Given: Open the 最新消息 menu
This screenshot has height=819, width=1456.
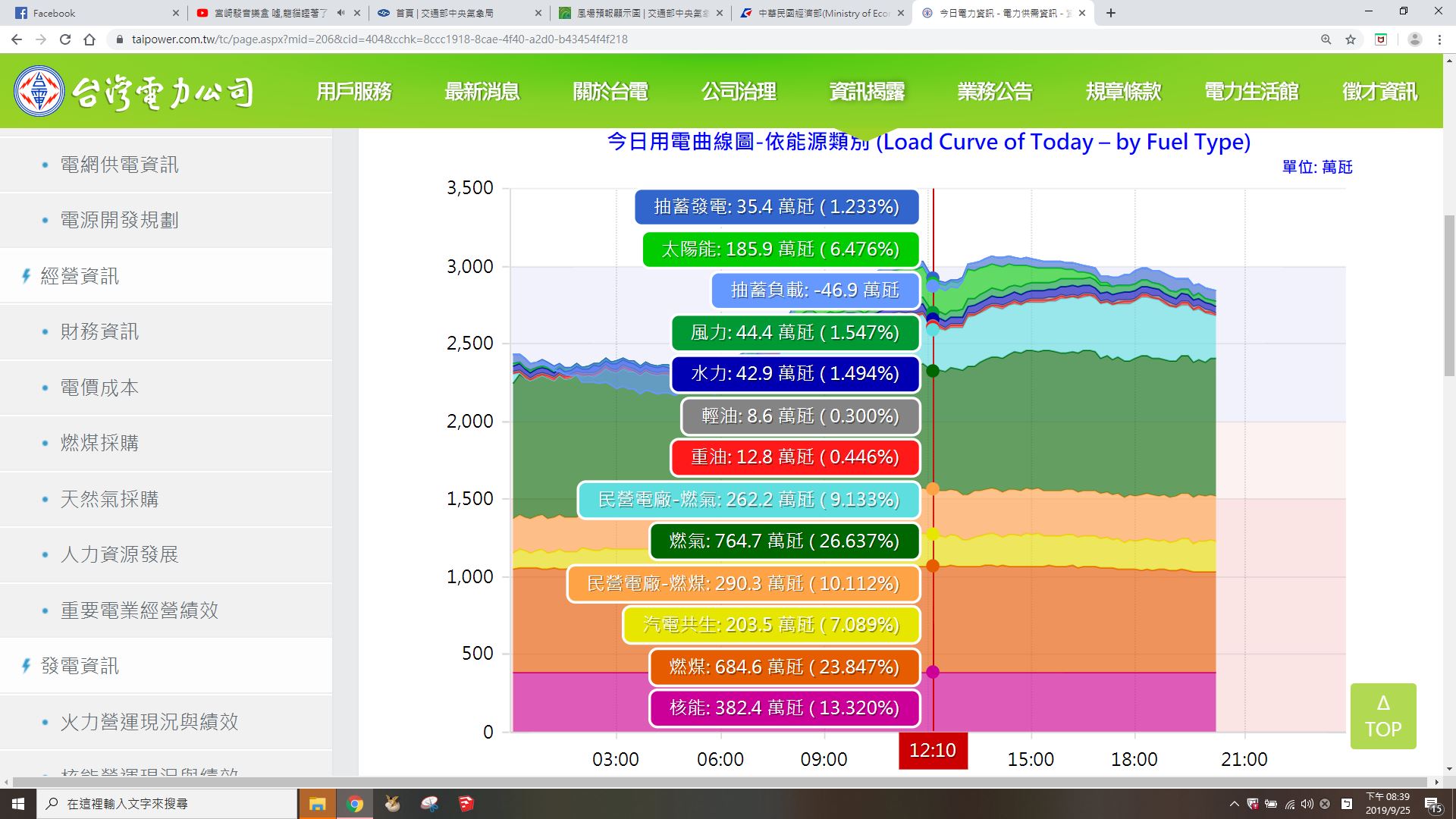Looking at the screenshot, I should tap(482, 92).
